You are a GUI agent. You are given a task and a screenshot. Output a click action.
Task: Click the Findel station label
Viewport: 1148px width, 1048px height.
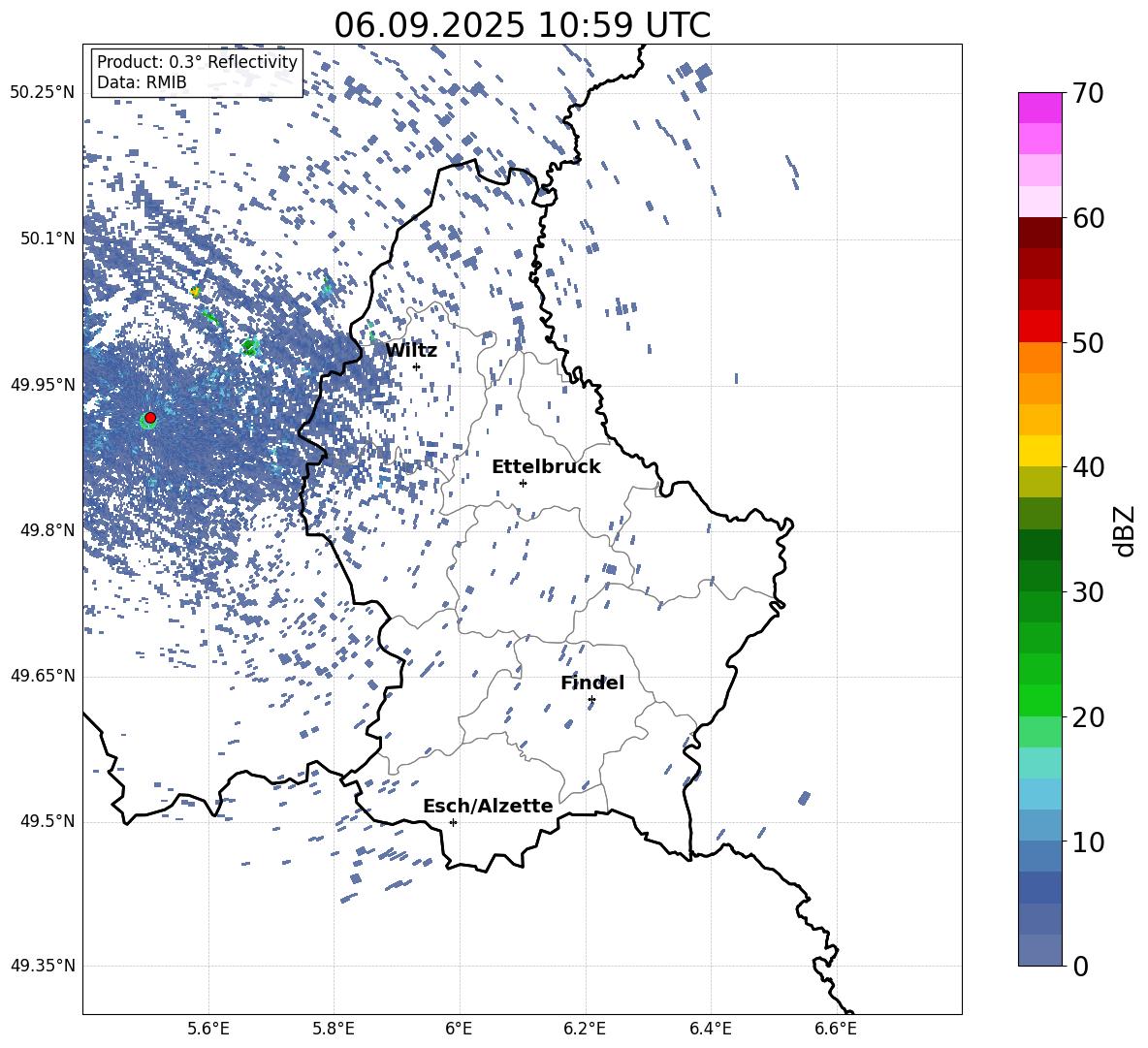tap(592, 683)
